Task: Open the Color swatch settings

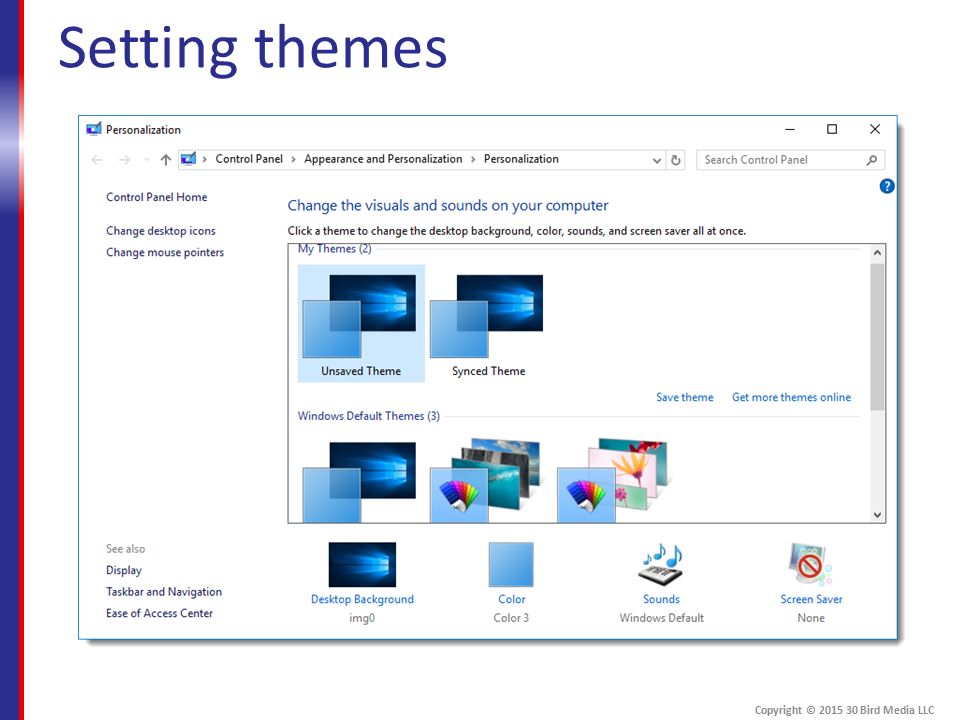Action: coord(511,564)
